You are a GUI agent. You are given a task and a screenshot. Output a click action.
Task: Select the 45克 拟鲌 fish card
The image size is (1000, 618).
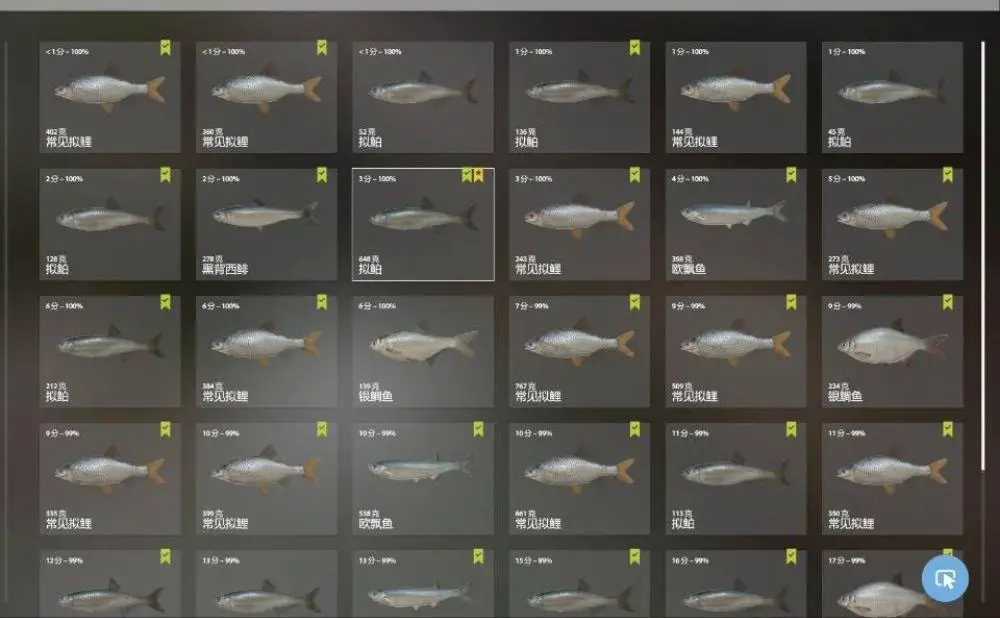892,97
